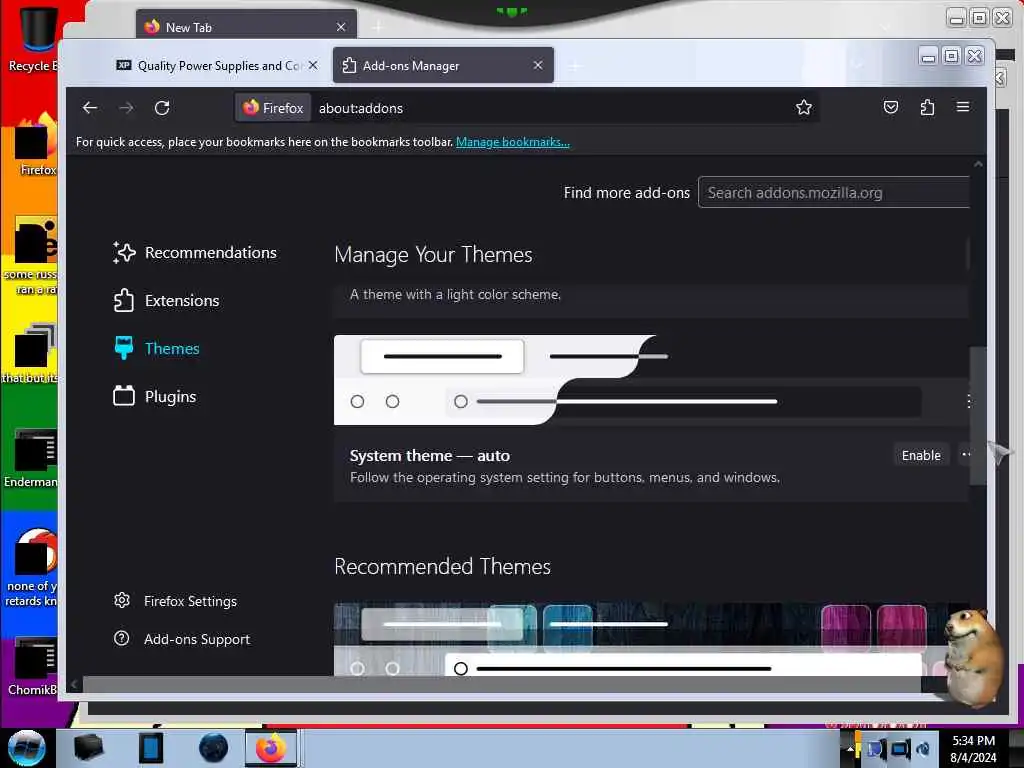Click the horizontal scrollbar at page bottom

502,684
